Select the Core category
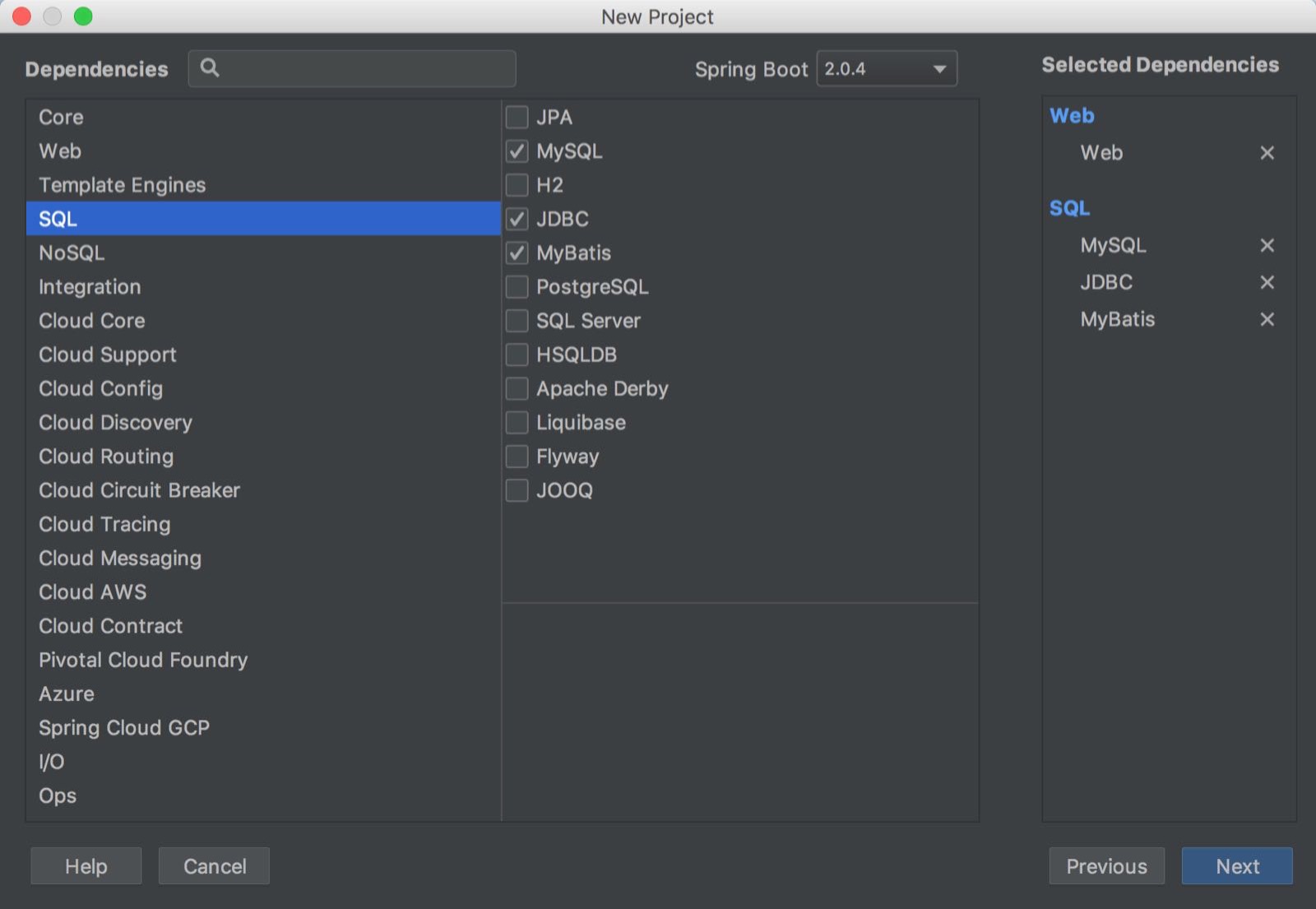The image size is (1316, 909). pos(263,117)
